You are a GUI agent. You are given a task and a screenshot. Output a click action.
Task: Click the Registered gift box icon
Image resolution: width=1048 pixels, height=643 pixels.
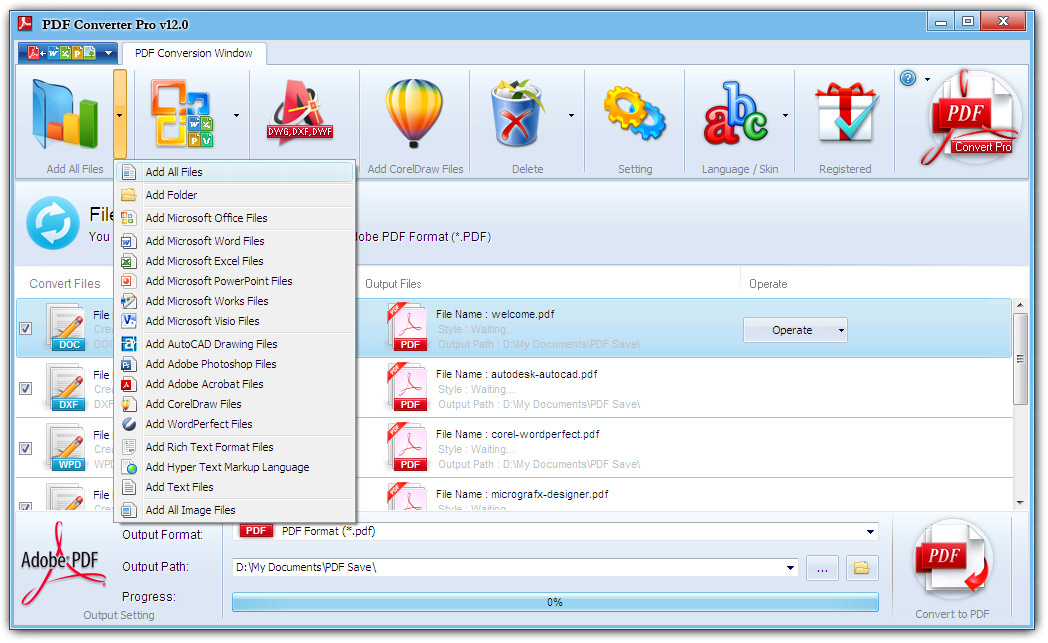[846, 112]
